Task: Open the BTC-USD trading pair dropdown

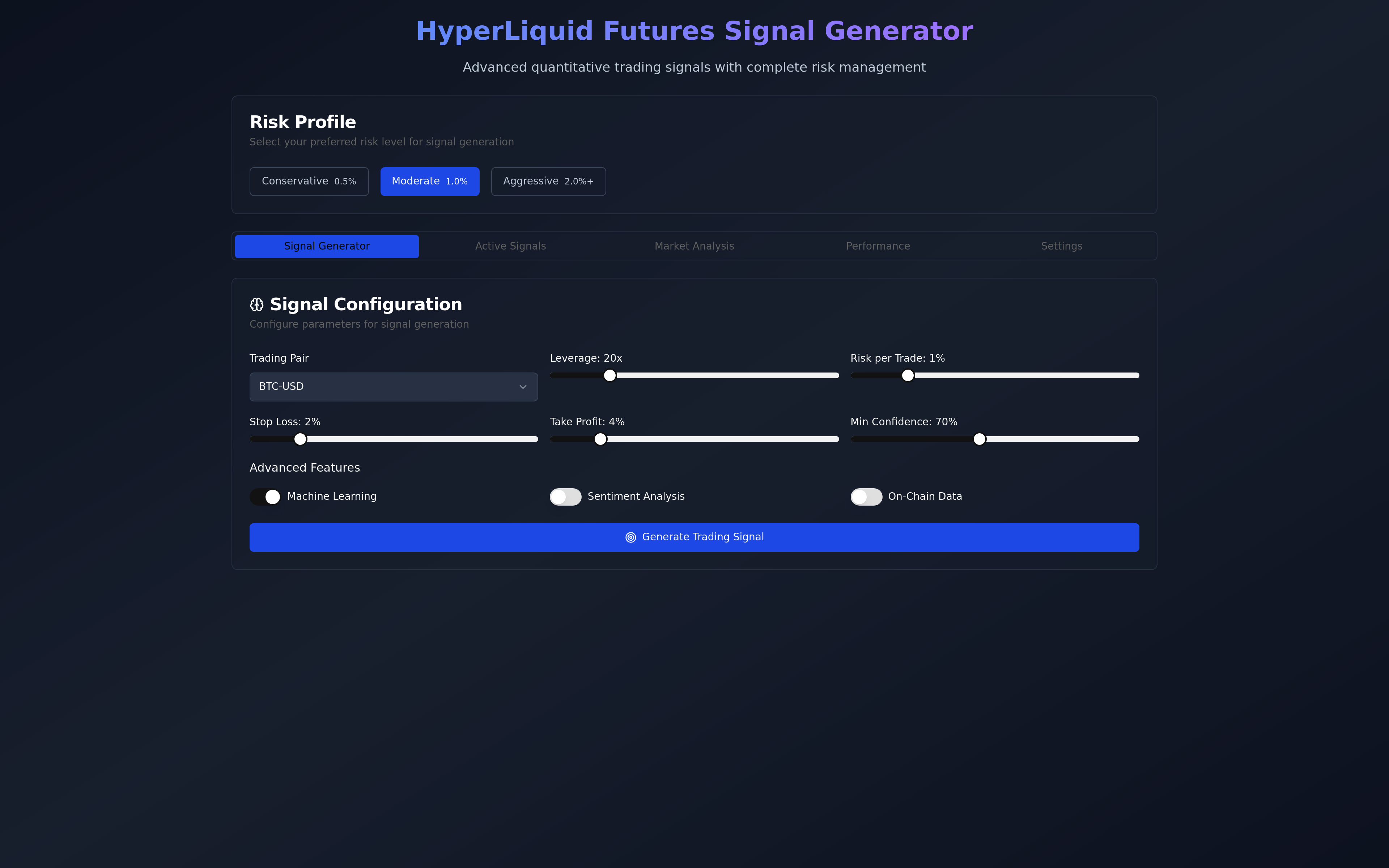Action: [x=393, y=386]
